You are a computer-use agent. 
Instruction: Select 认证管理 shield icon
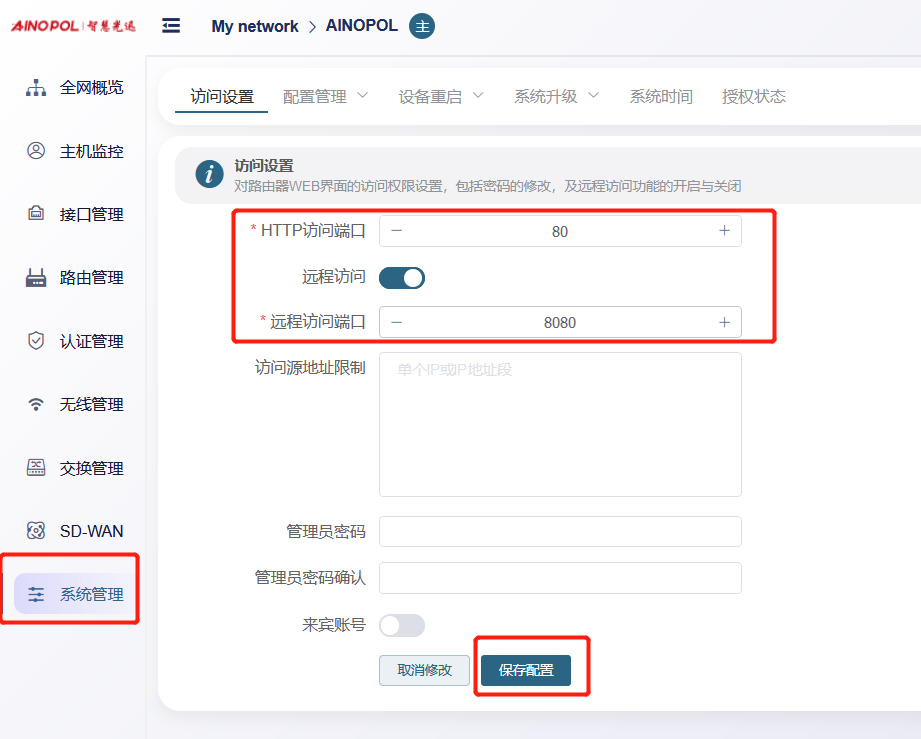[x=36, y=341]
